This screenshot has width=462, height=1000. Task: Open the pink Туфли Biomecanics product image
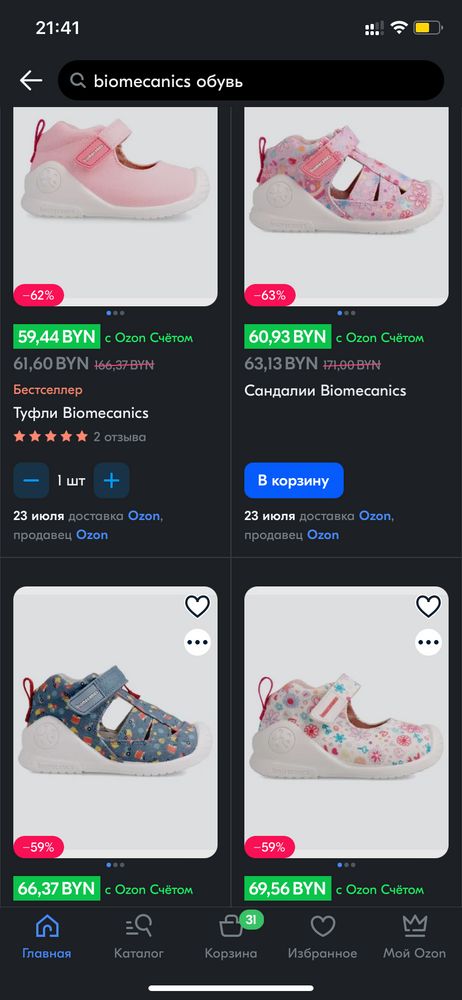[116, 206]
